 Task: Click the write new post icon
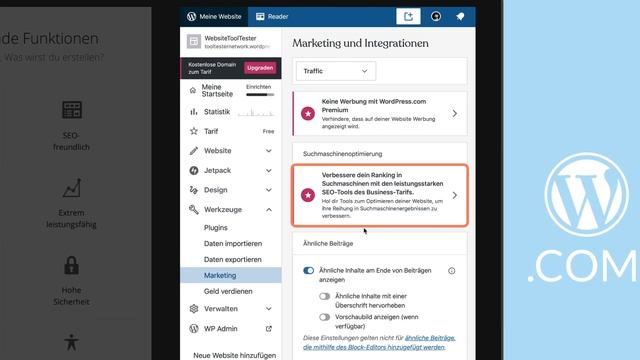pyautogui.click(x=408, y=16)
